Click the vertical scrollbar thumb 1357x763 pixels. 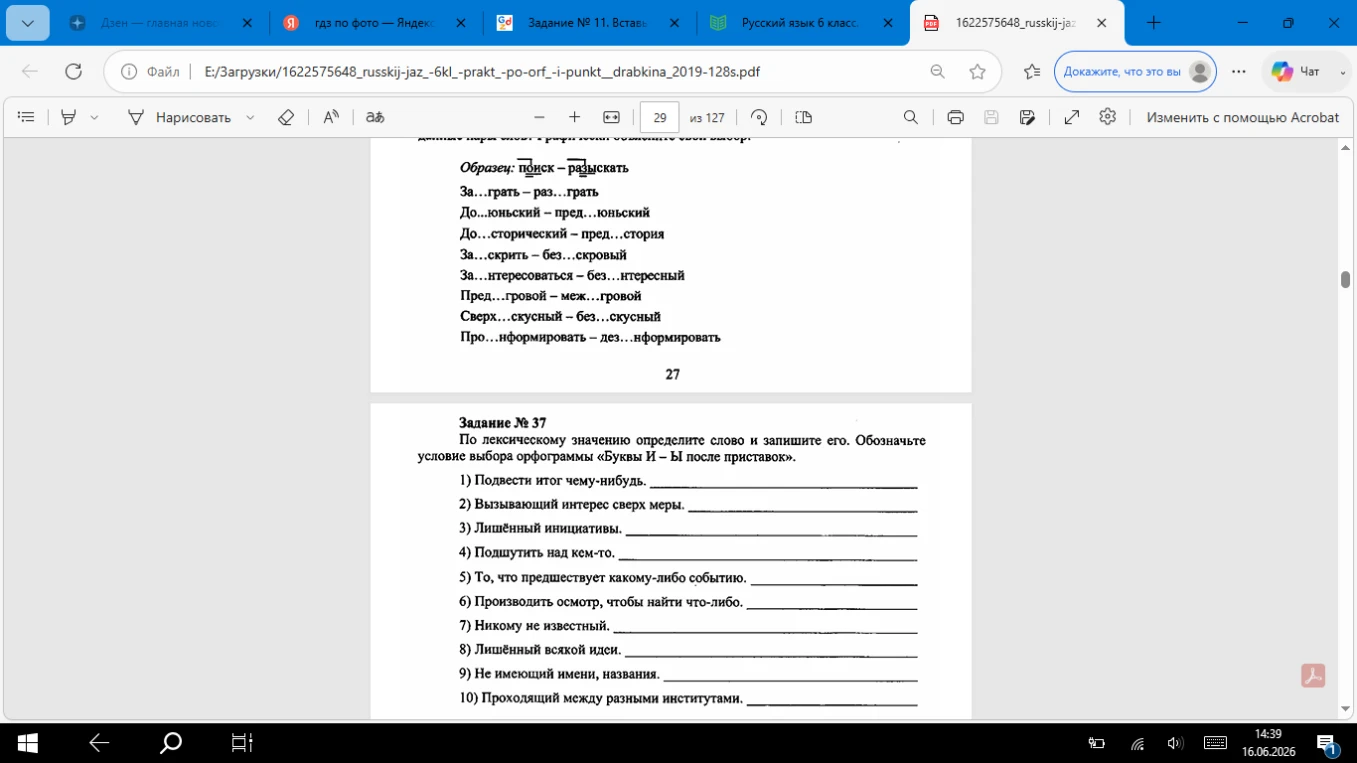1345,279
